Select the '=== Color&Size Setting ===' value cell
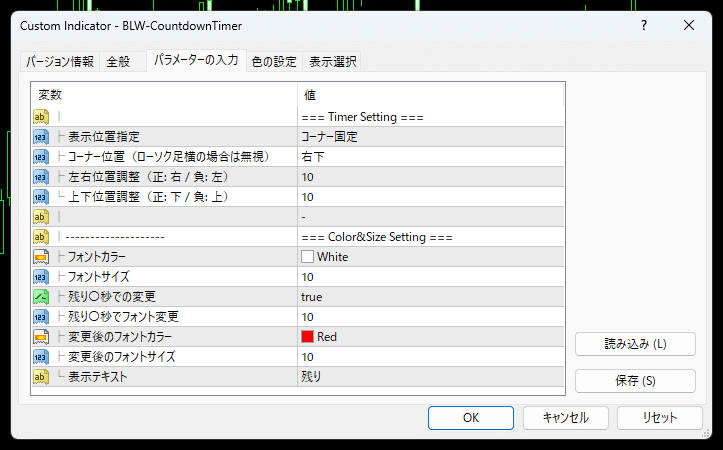Viewport: 723px width, 450px height. tap(431, 237)
